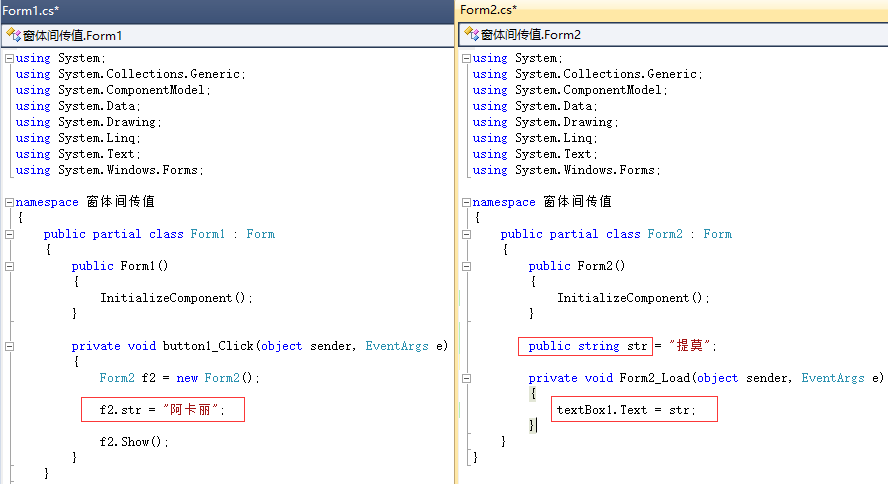Click InitializeComponent(); in Form1.cs
This screenshot has width=888, height=484.
pos(176,298)
